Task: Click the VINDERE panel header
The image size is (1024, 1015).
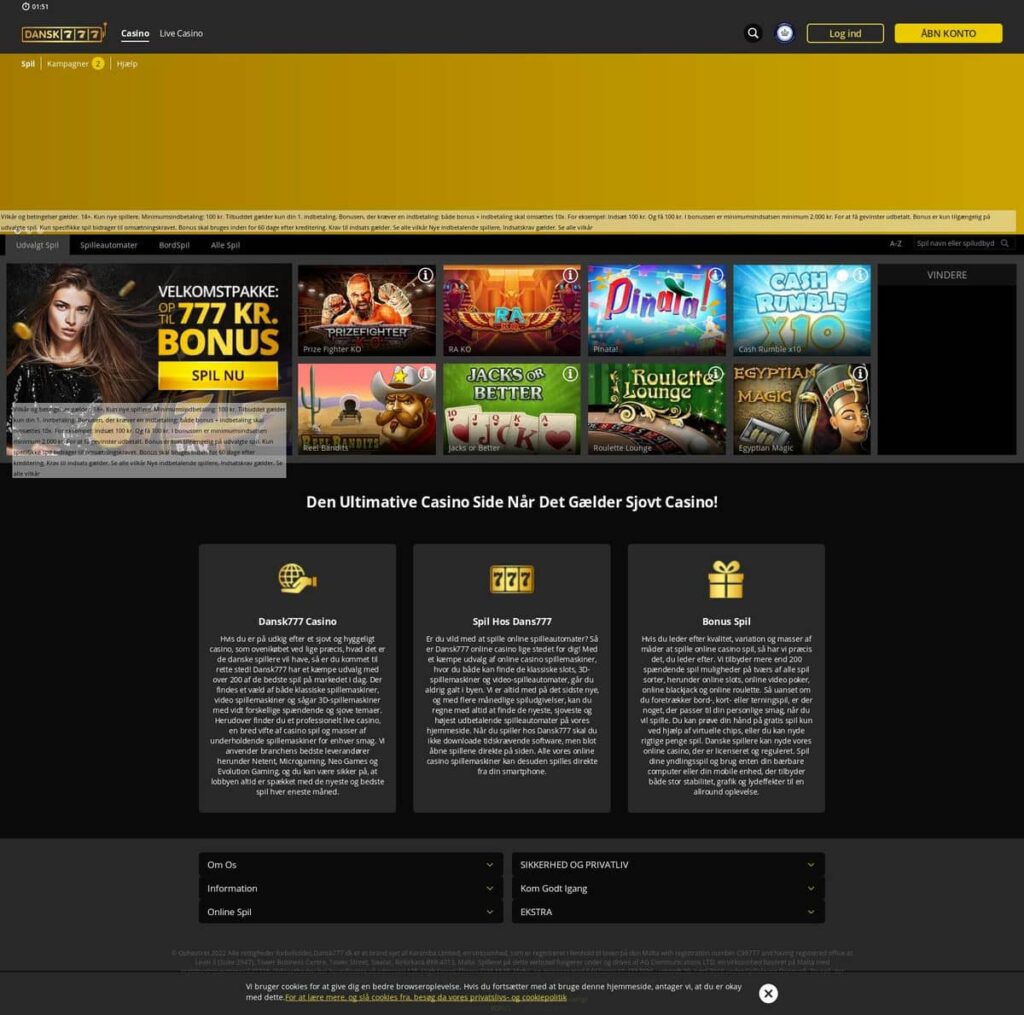Action: coord(946,275)
